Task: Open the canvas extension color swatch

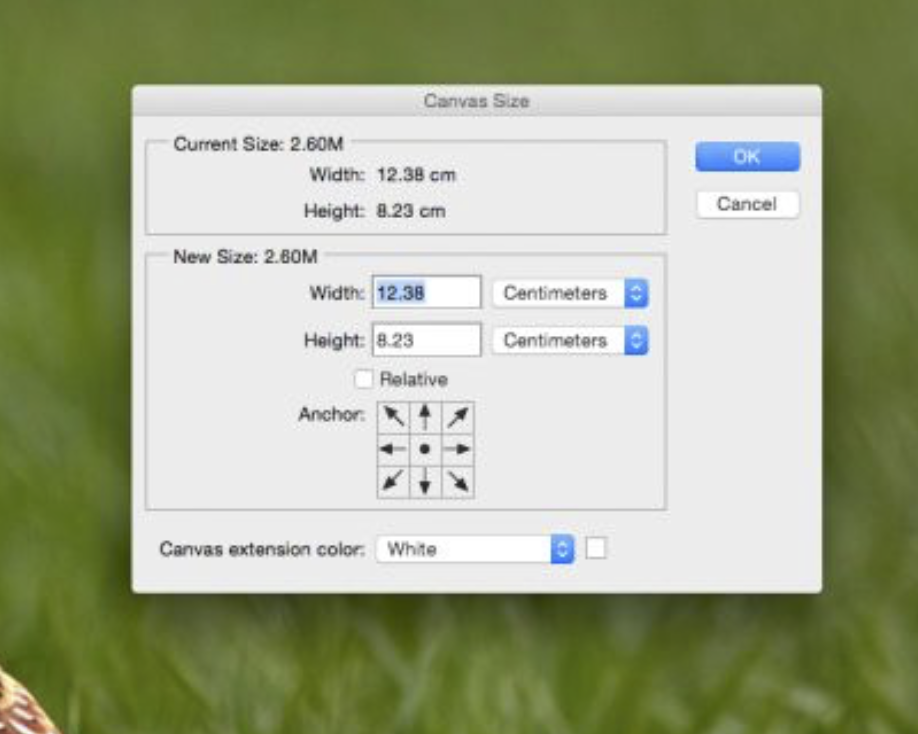Action: (x=596, y=548)
